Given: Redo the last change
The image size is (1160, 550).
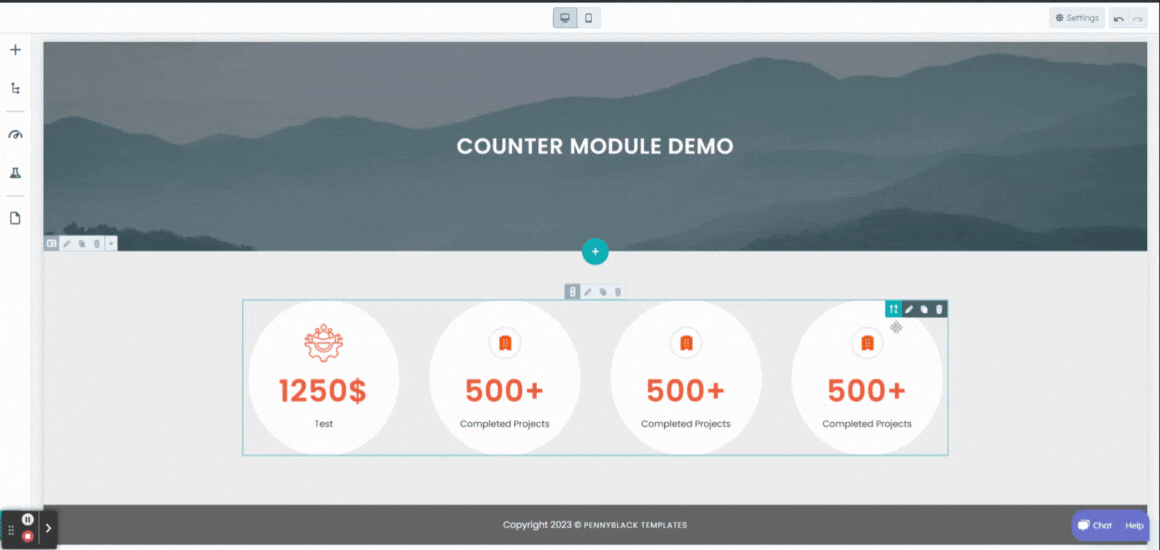Looking at the screenshot, I should (1137, 19).
